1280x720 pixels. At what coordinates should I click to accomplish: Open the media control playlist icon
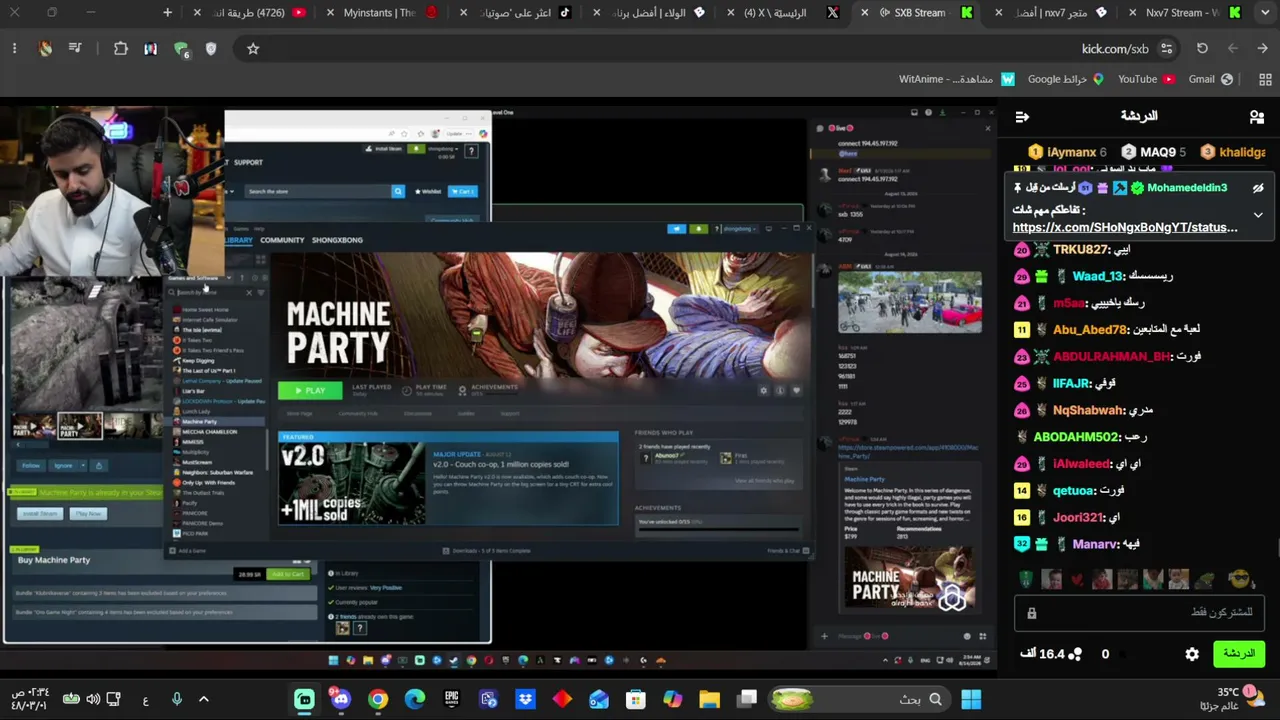[x=75, y=48]
